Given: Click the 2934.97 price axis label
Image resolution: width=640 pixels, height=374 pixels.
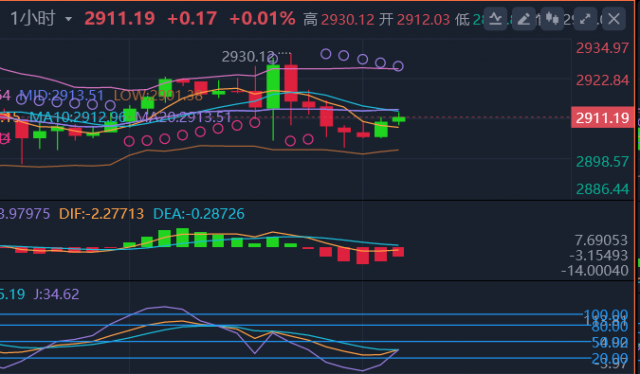Looking at the screenshot, I should 602,48.
